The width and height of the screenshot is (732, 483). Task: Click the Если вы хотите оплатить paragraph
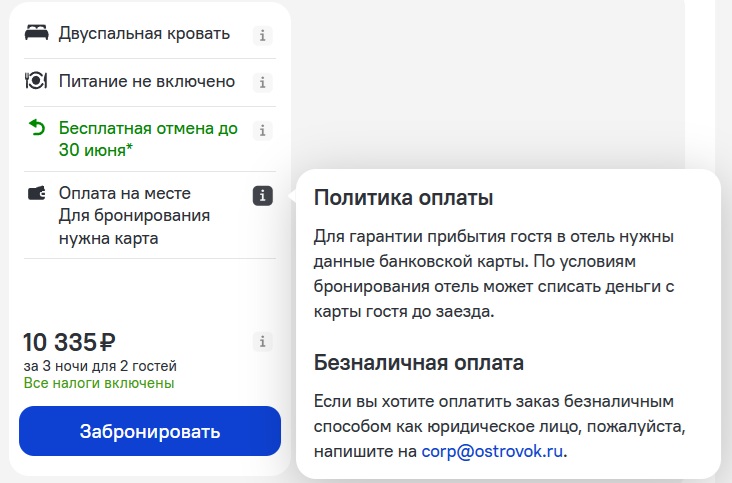pos(500,426)
